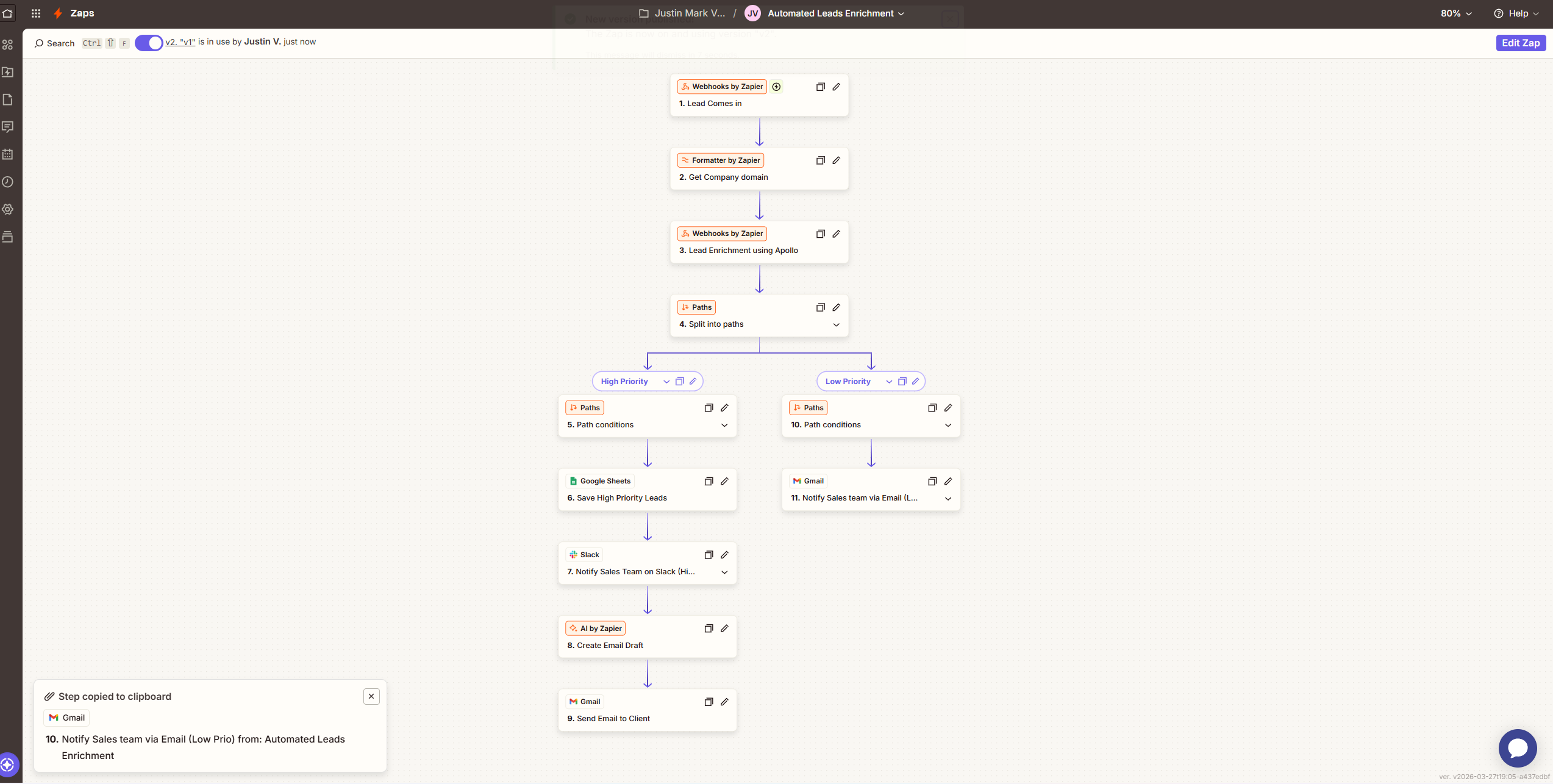Expand the Split into paths step chevron
The width and height of the screenshot is (1553, 784).
[x=836, y=324]
